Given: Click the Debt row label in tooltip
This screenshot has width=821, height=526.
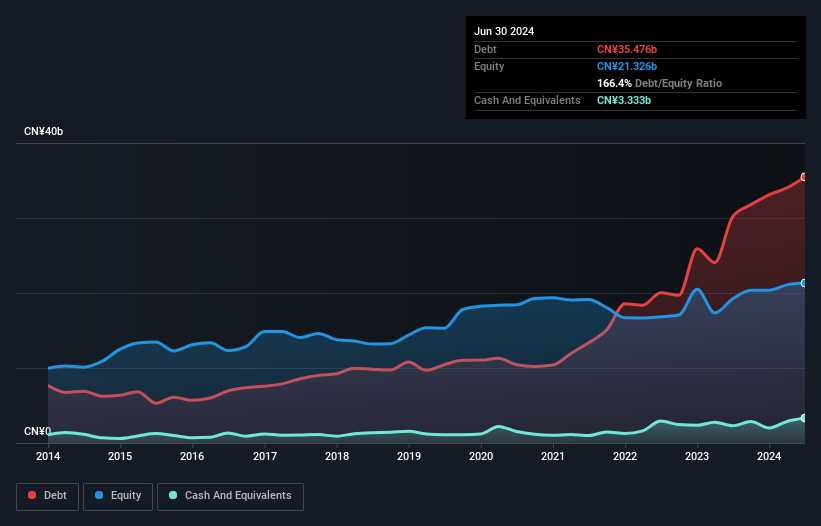Looking at the screenshot, I should tap(485, 49).
